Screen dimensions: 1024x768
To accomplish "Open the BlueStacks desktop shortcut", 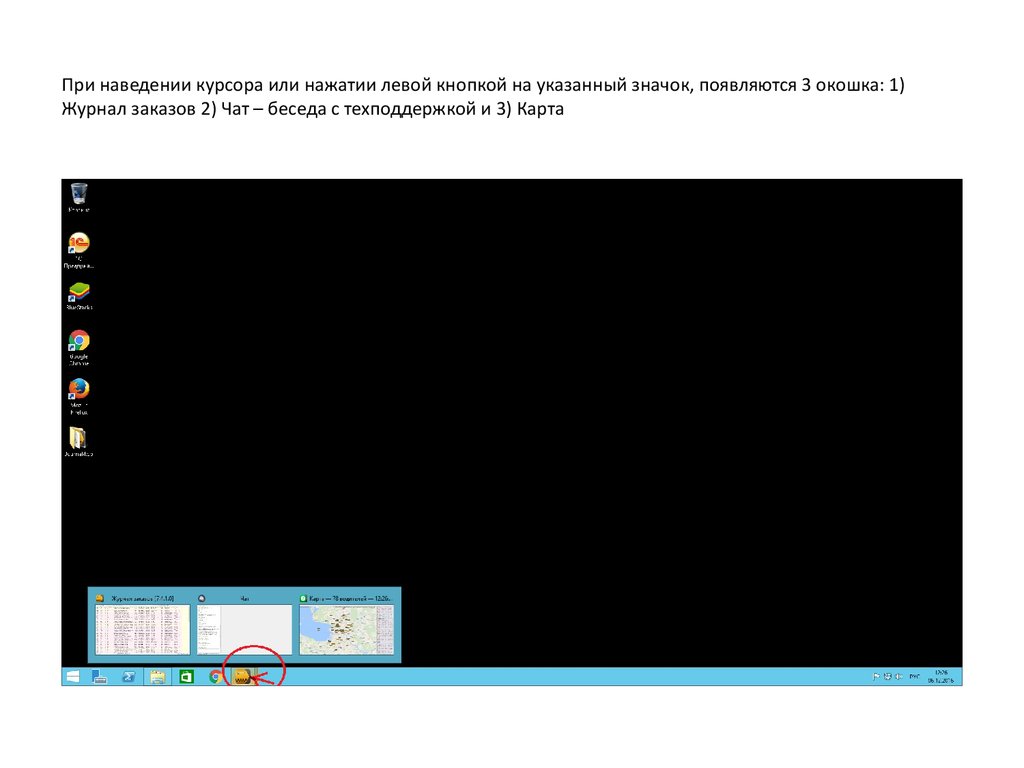I will [79, 293].
